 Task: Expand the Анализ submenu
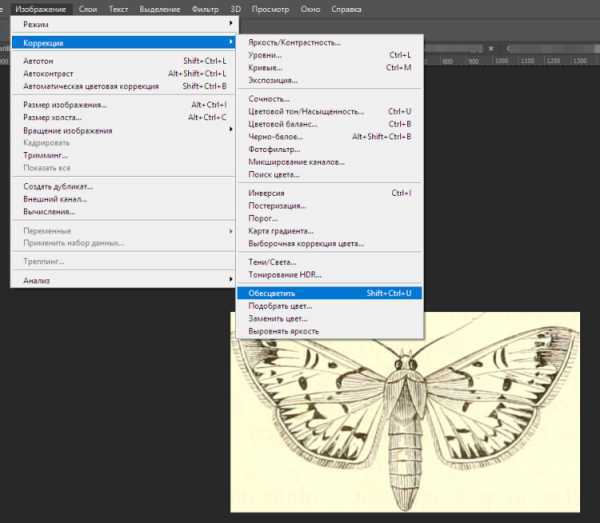coord(123,280)
